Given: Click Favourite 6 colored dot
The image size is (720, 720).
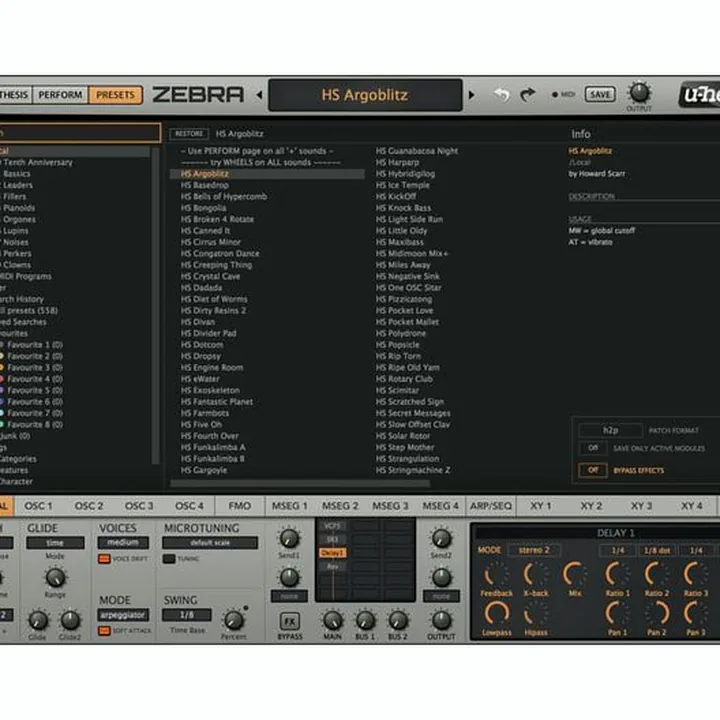Looking at the screenshot, I should click(x=1, y=402).
